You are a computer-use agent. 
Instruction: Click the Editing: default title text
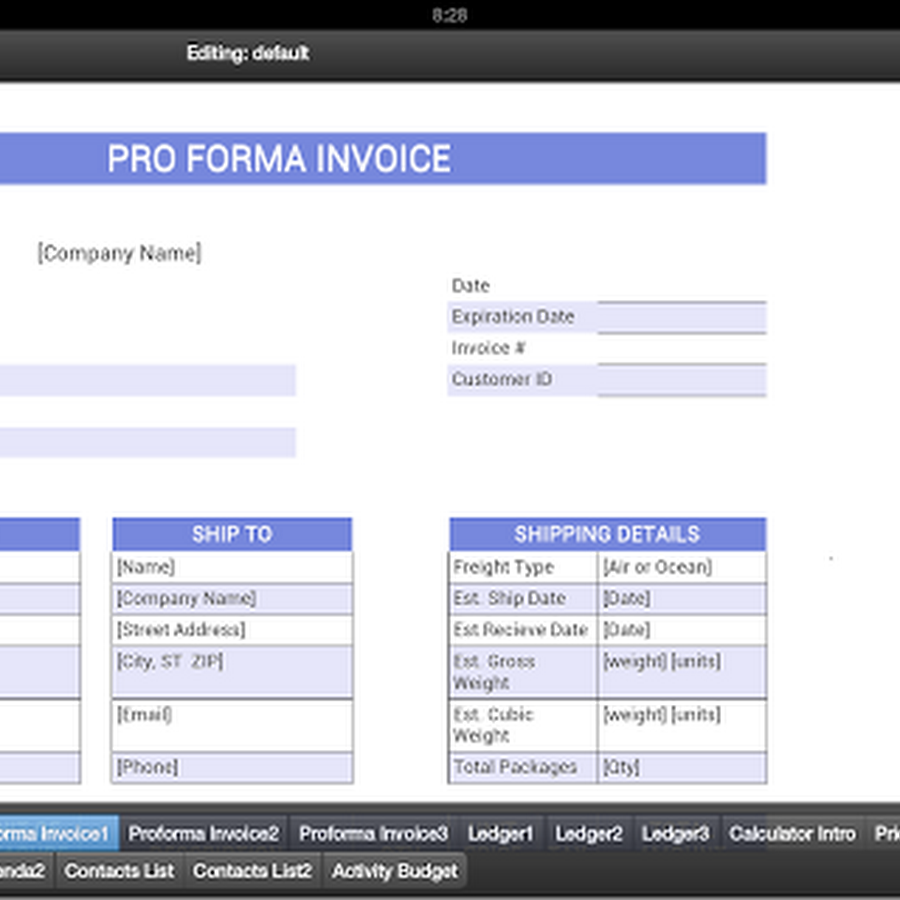coord(248,53)
